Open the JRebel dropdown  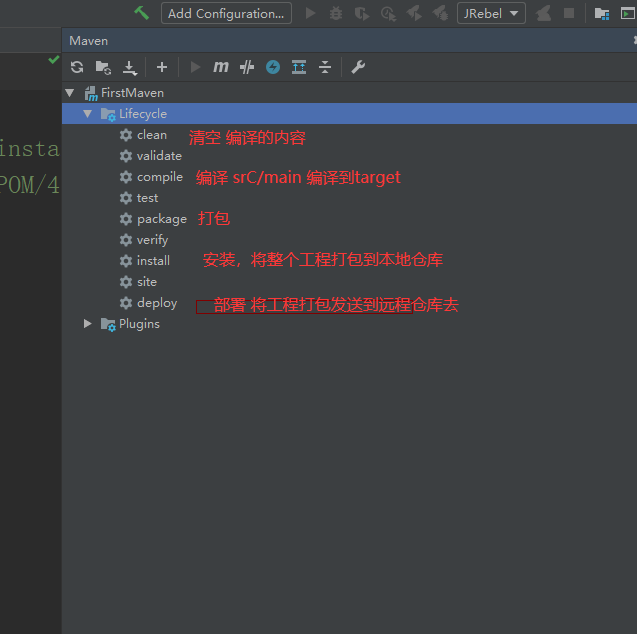click(x=491, y=13)
